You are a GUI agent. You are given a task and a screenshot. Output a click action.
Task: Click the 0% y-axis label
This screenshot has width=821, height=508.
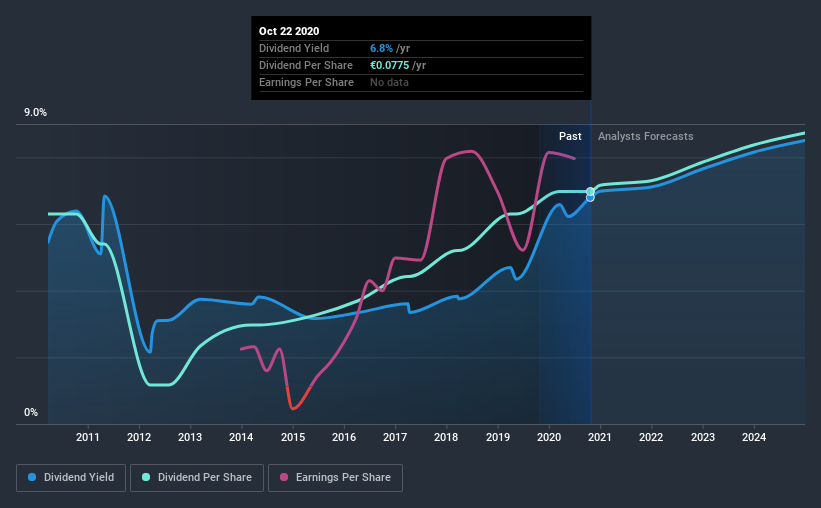tap(31, 413)
